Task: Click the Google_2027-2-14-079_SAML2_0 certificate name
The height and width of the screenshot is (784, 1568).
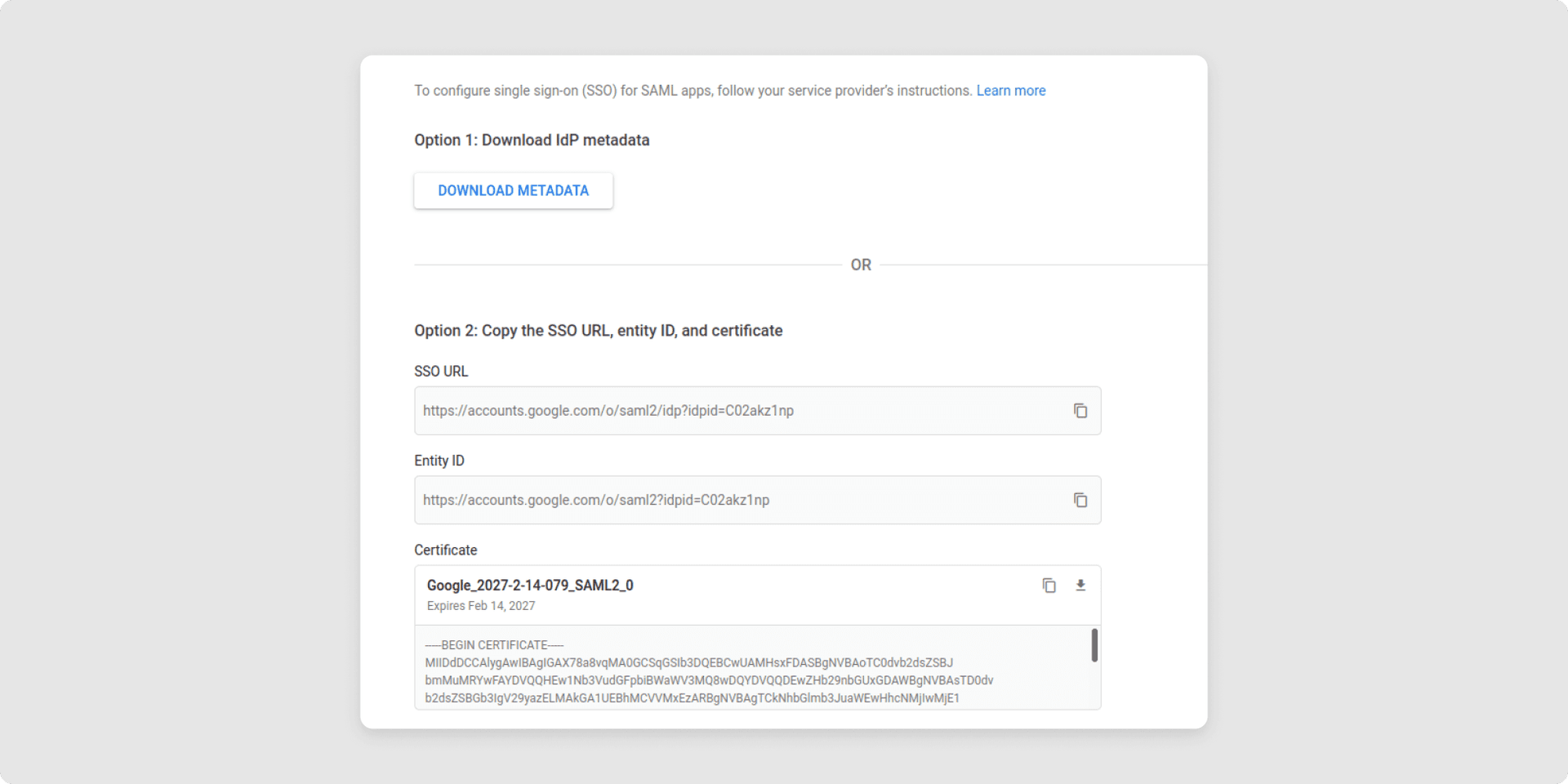Action: [x=530, y=586]
